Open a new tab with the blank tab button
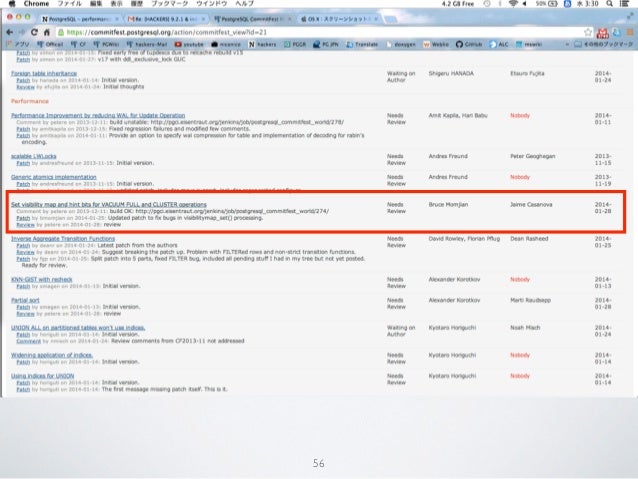This screenshot has height=479, width=638. 390,19
